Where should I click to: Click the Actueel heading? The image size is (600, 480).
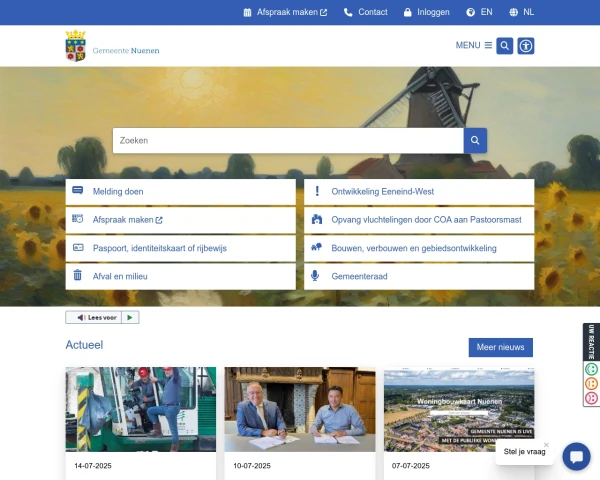(x=84, y=345)
